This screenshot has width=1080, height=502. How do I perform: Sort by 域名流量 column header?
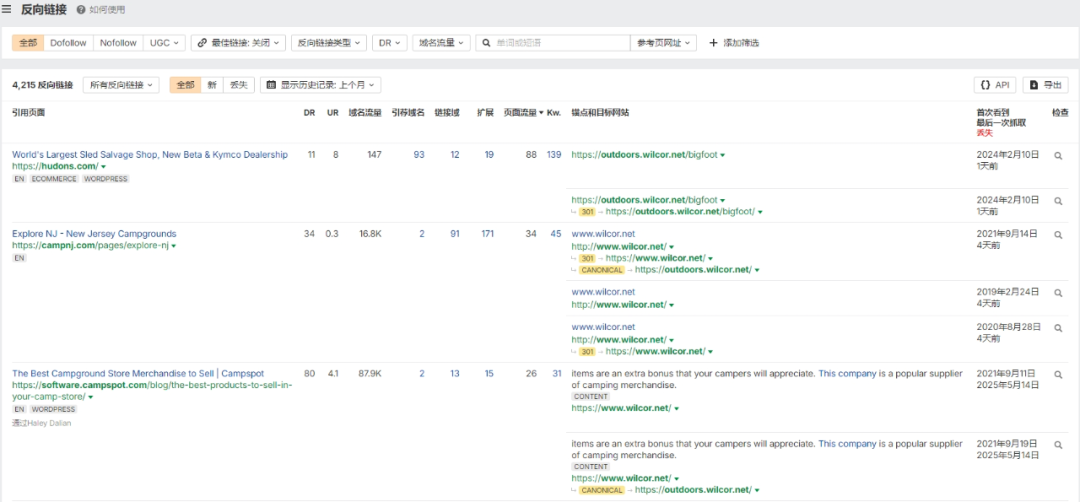point(365,113)
